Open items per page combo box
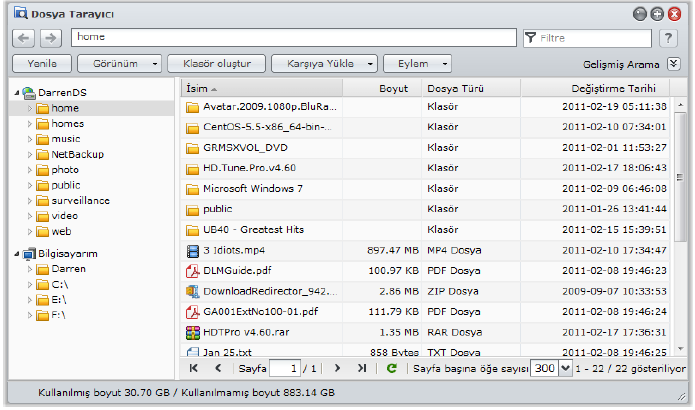695x410 pixels. [x=545, y=368]
